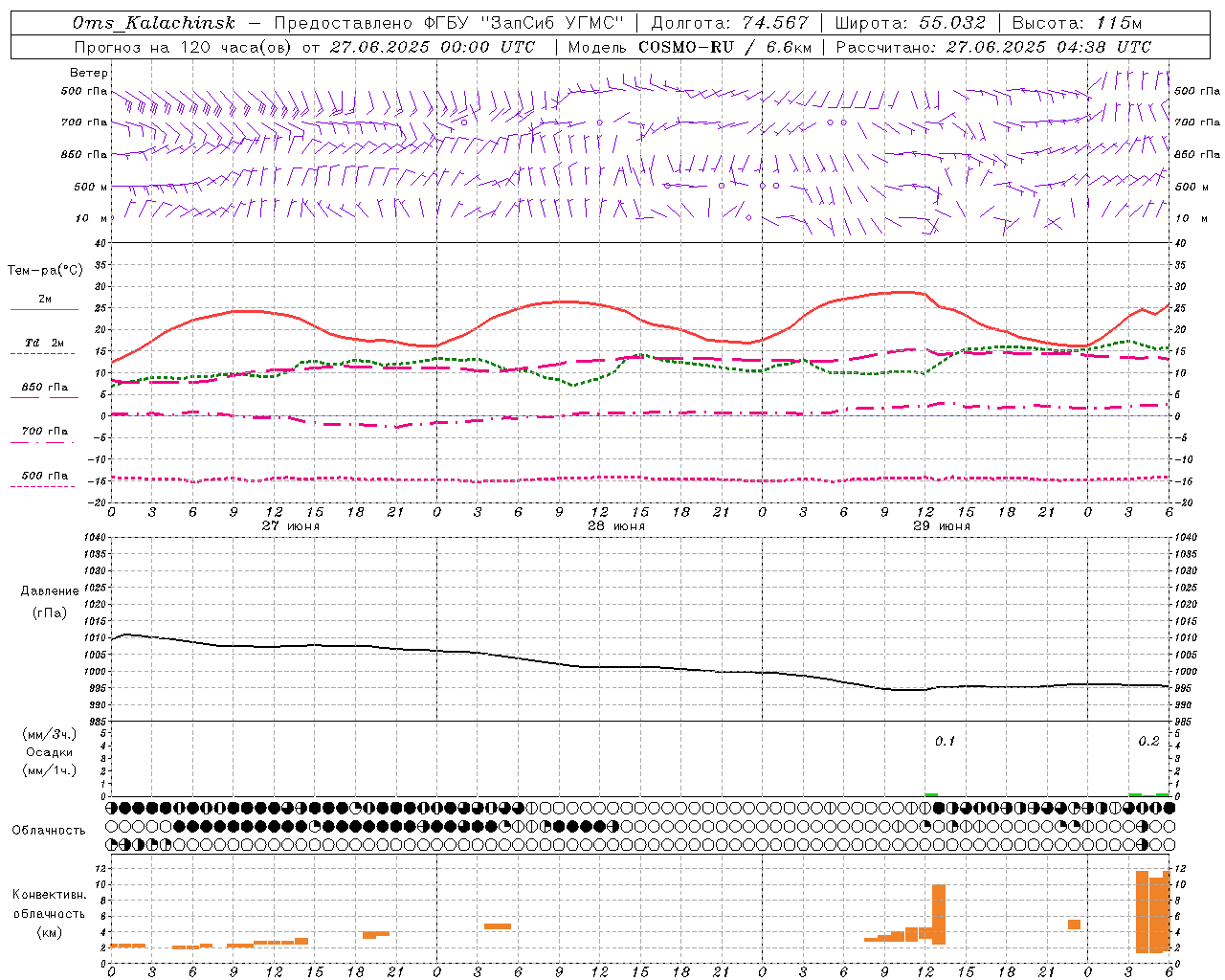Click the Td 2м dew point legend entry

45,343
